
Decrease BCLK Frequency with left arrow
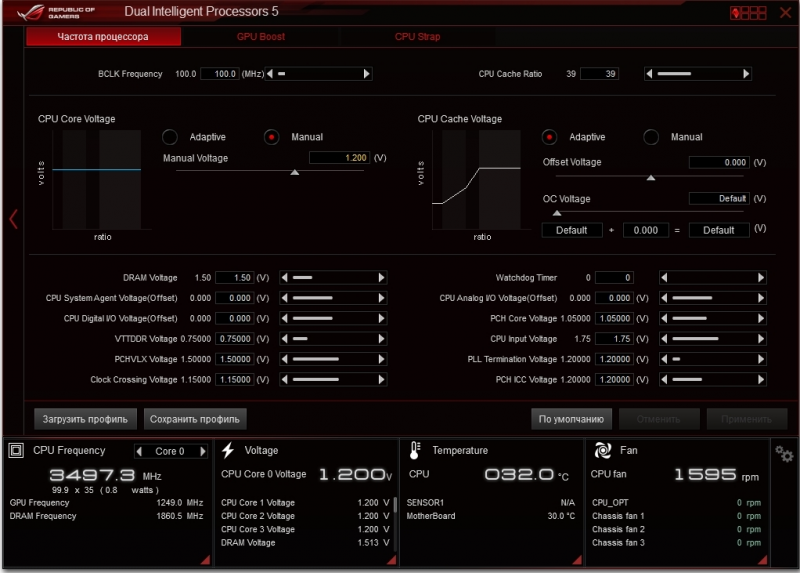[x=270, y=73]
